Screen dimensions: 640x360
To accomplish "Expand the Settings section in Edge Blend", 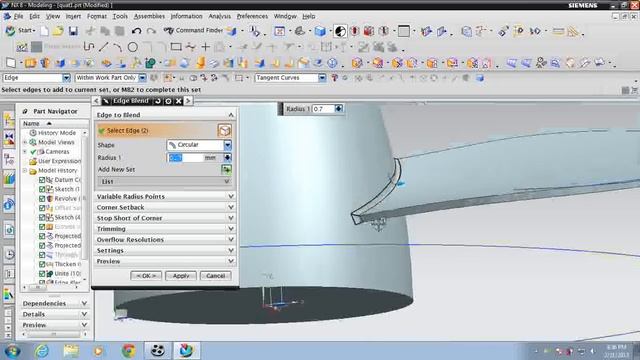I will pyautogui.click(x=165, y=251).
